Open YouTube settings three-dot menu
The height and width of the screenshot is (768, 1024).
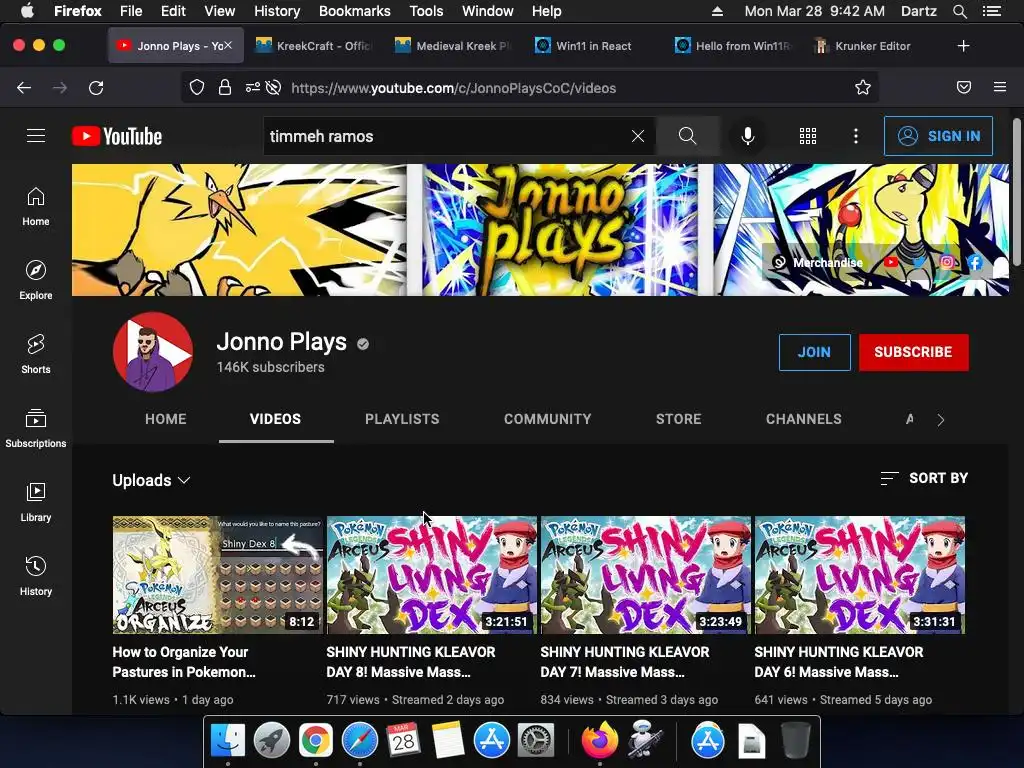pyautogui.click(x=856, y=136)
